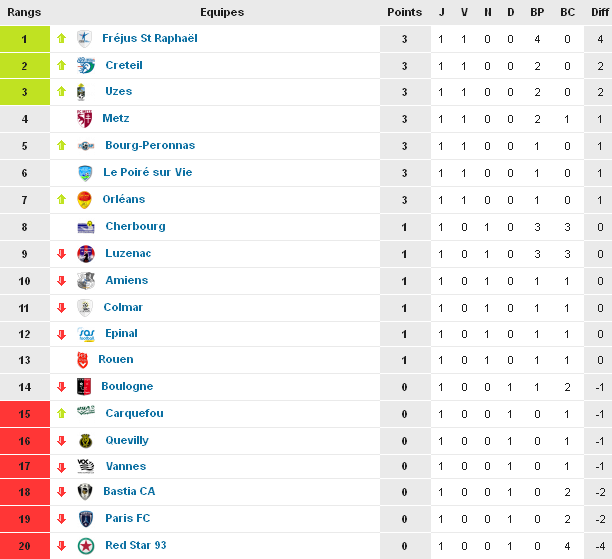This screenshot has height=559, width=612.
Task: Open the Cherbourg team page link
Action: 135,226
